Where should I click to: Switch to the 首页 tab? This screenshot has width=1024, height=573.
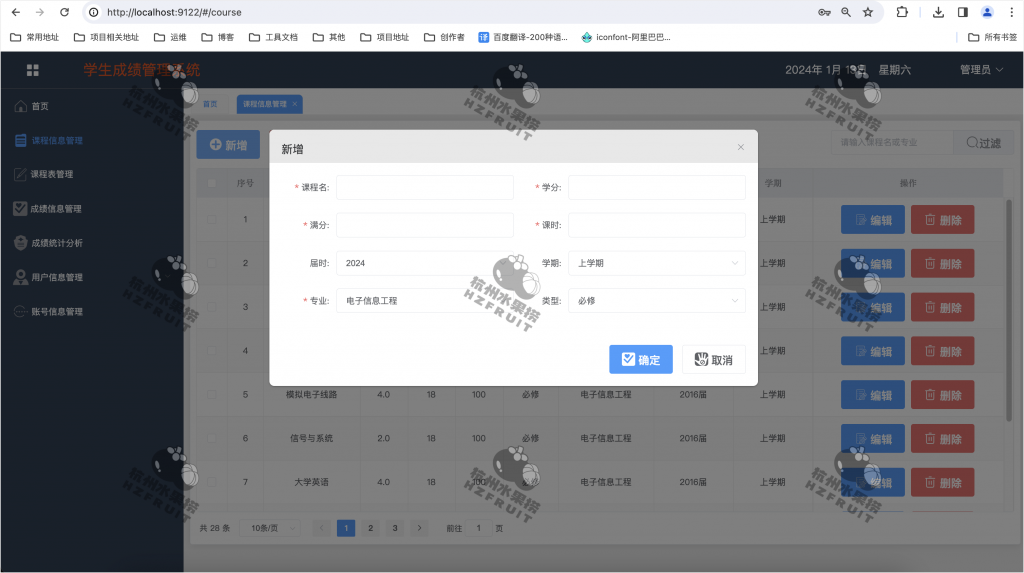click(210, 104)
